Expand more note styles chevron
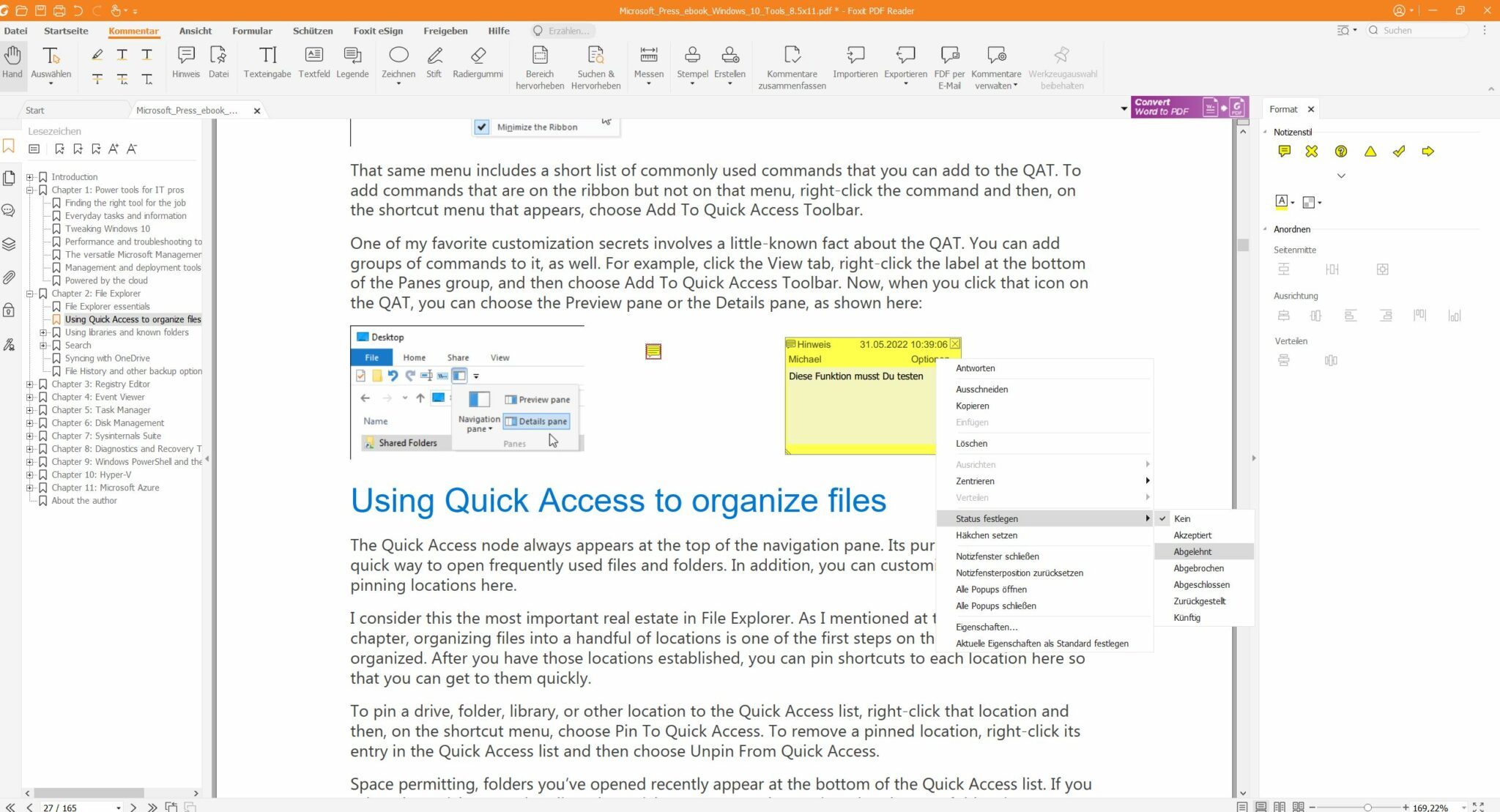Viewport: 1500px width, 812px height. pos(1341,176)
